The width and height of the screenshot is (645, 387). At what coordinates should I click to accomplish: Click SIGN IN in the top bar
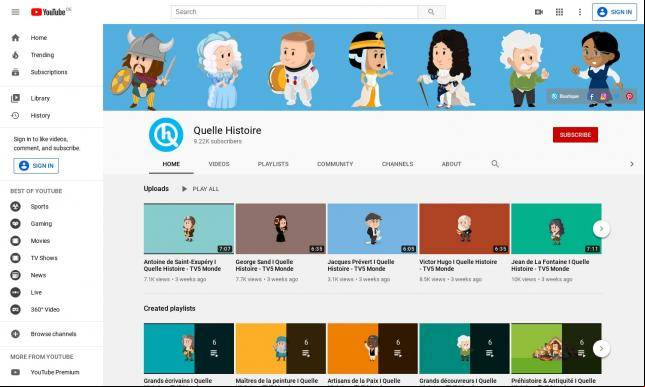[x=615, y=12]
